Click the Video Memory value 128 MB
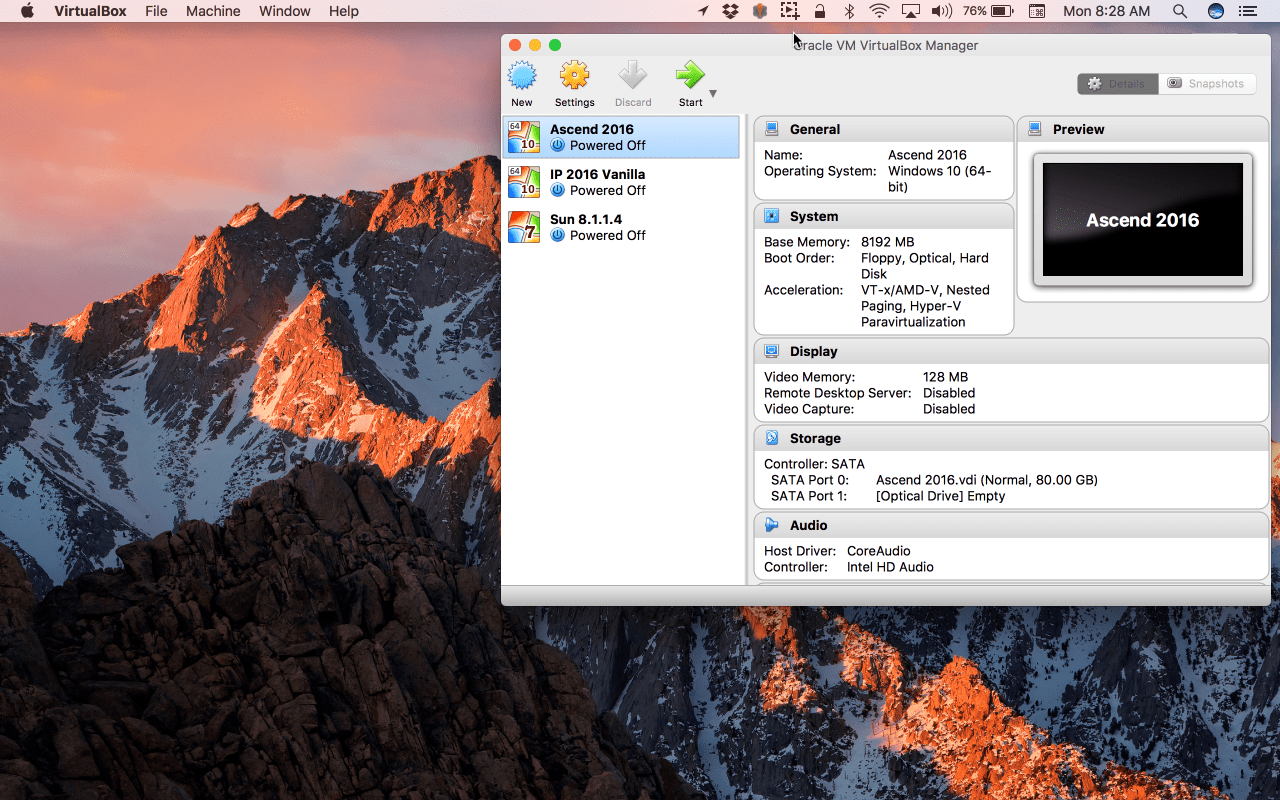This screenshot has width=1280, height=800. click(x=946, y=377)
